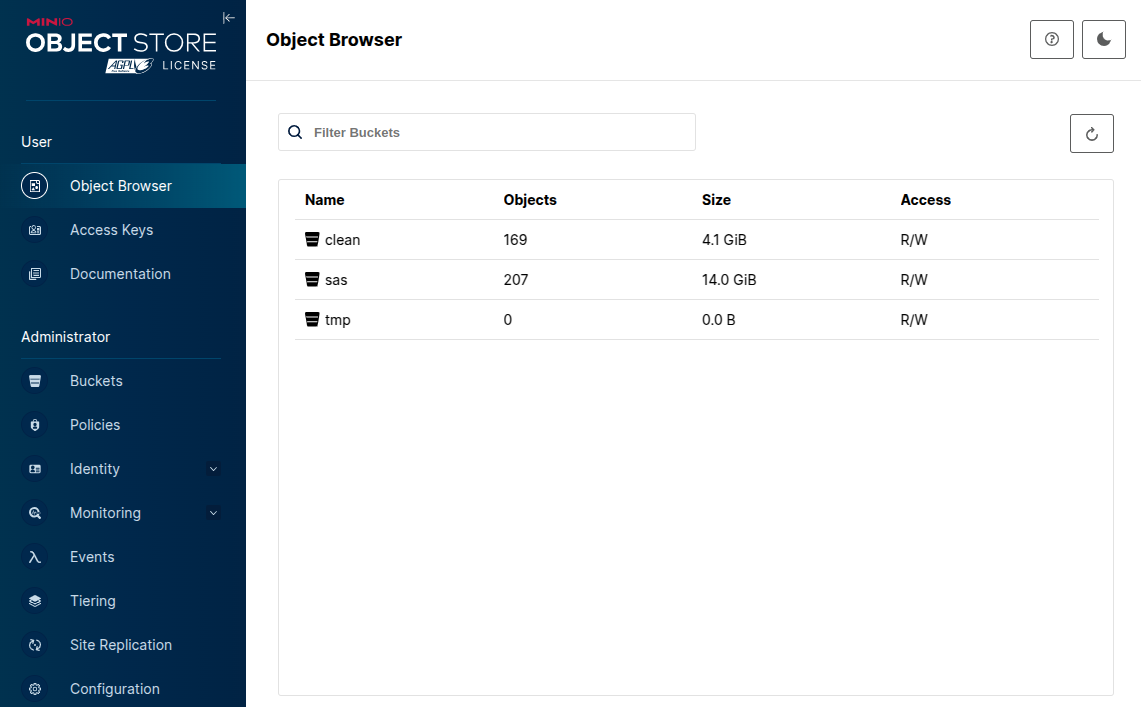Click the Site Replication sync icon

click(x=35, y=645)
